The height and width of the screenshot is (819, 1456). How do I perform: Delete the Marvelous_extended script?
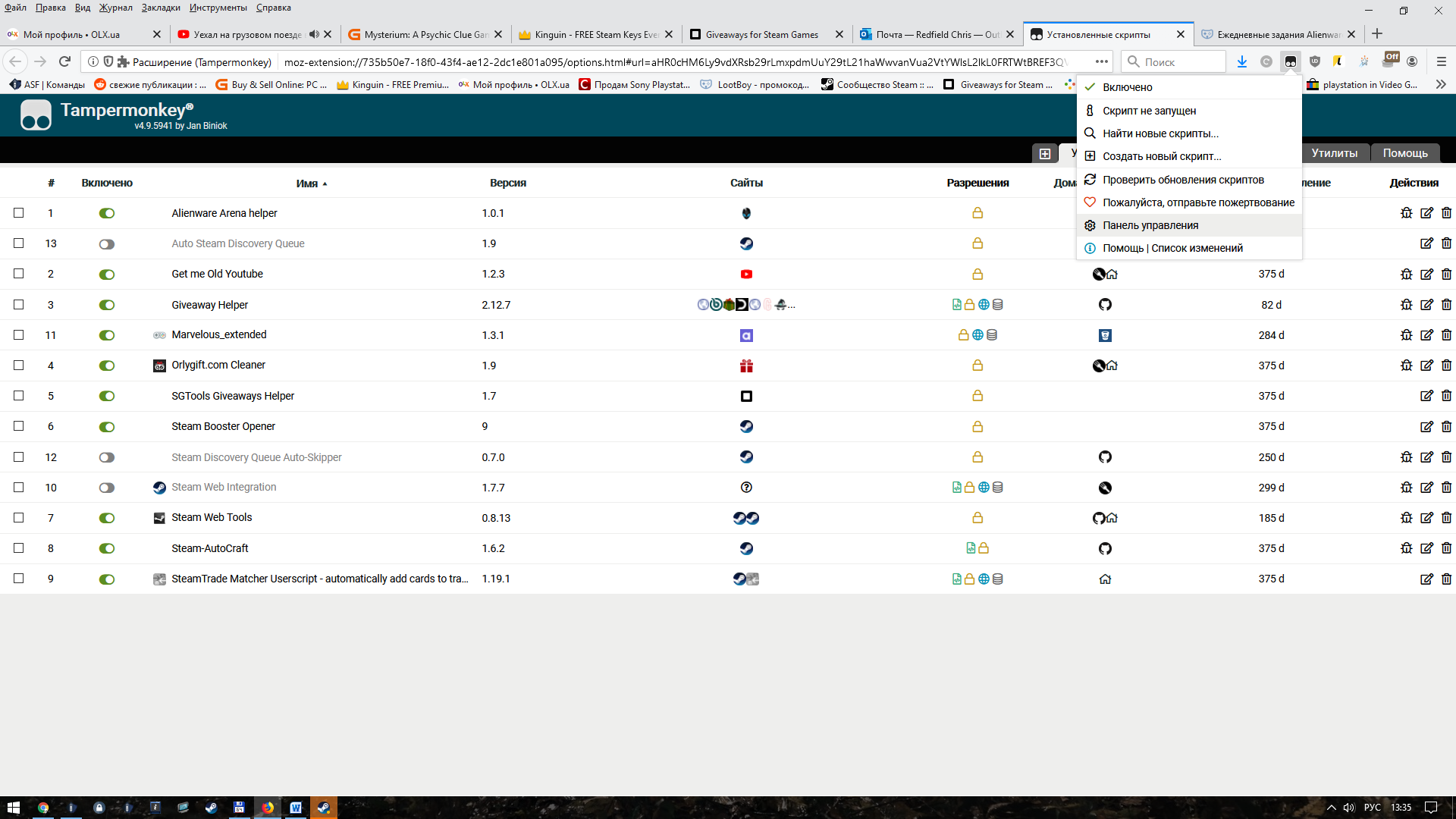click(x=1446, y=335)
